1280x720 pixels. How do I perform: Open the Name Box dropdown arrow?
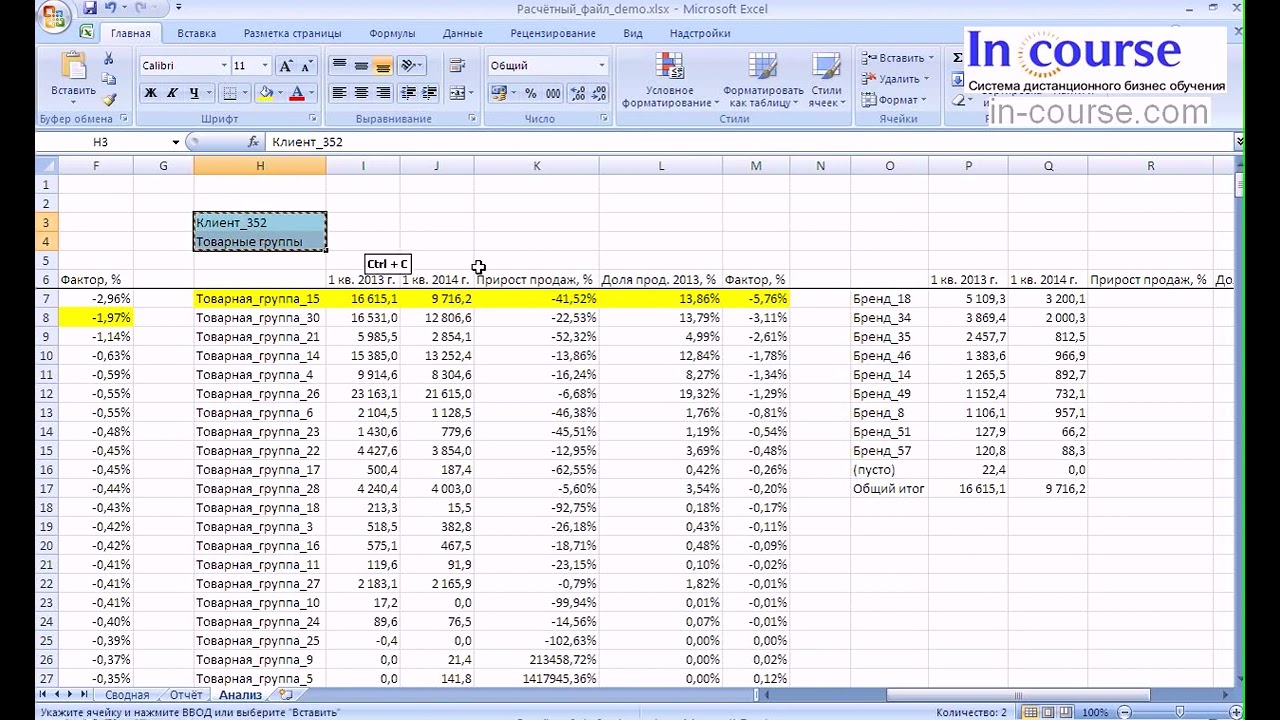click(176, 142)
